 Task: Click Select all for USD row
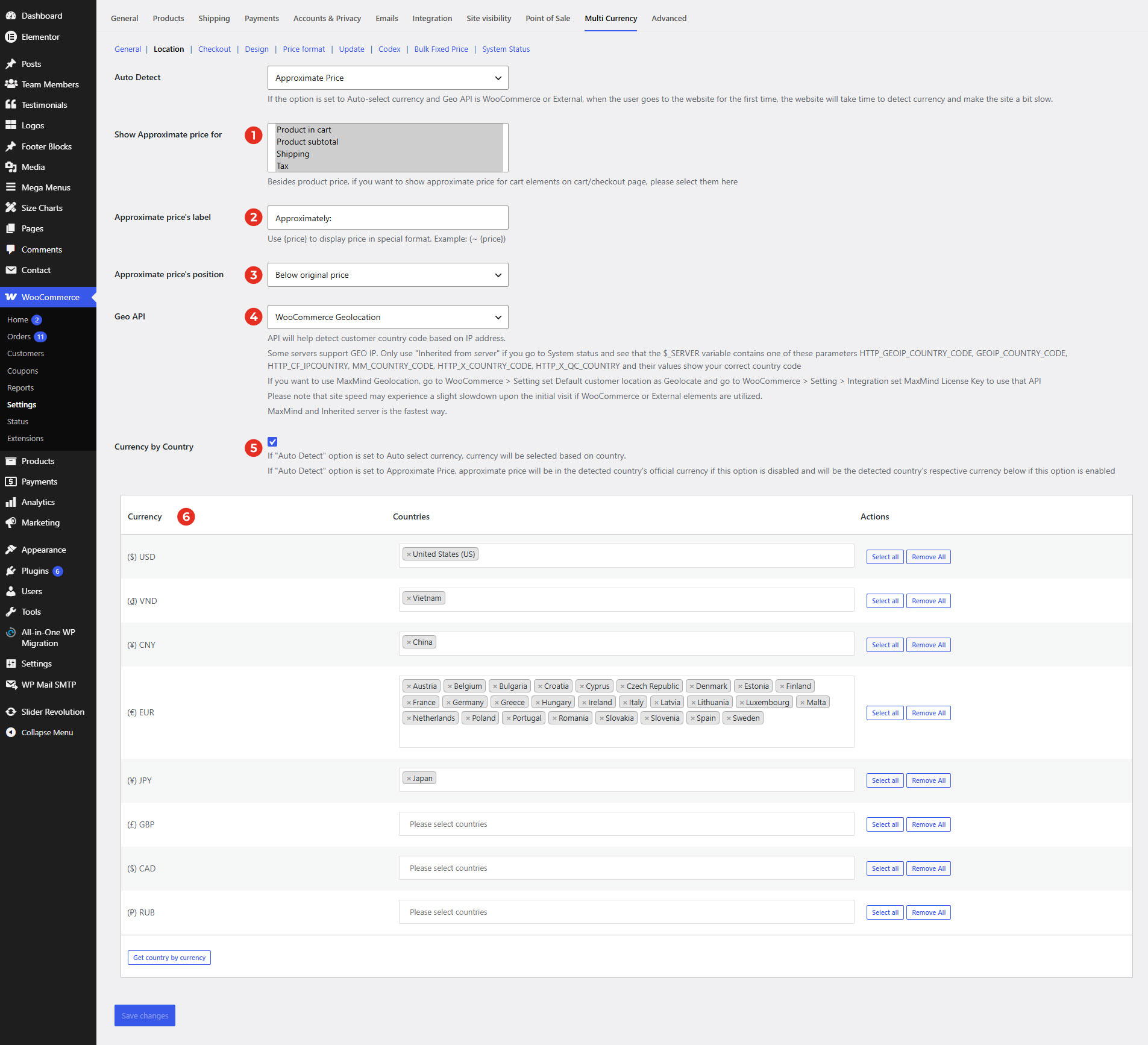tap(885, 557)
